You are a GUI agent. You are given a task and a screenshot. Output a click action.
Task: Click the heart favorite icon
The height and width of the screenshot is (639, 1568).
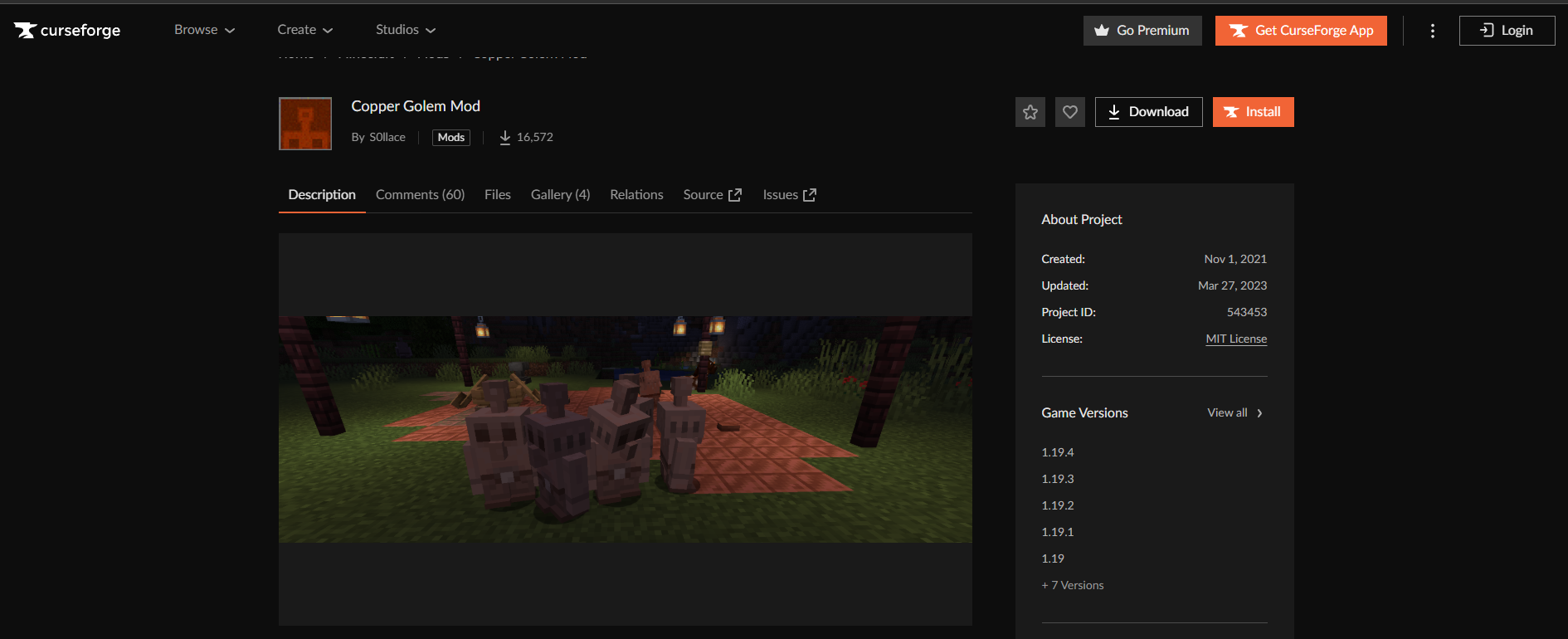point(1070,112)
